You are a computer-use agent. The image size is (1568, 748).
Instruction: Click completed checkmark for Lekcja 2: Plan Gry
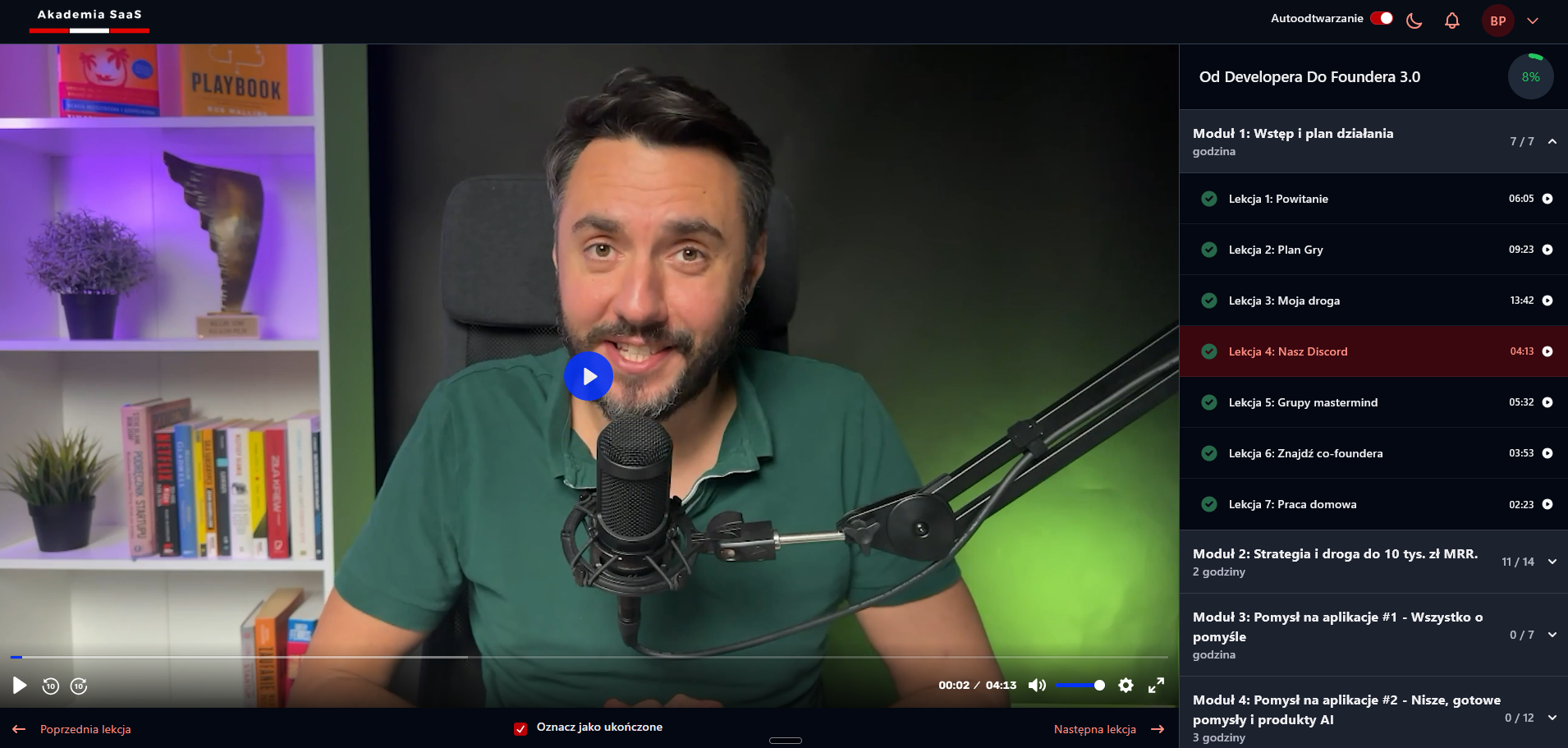point(1209,250)
